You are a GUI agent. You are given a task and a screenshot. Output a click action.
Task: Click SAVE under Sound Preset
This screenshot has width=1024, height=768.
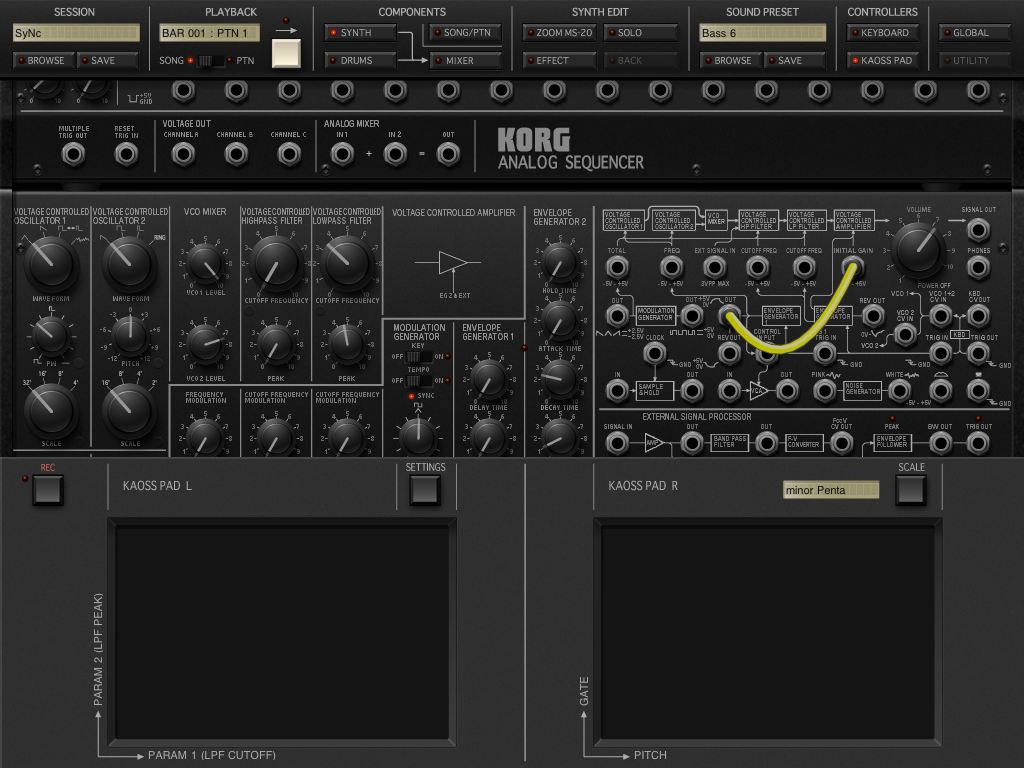pyautogui.click(x=795, y=60)
